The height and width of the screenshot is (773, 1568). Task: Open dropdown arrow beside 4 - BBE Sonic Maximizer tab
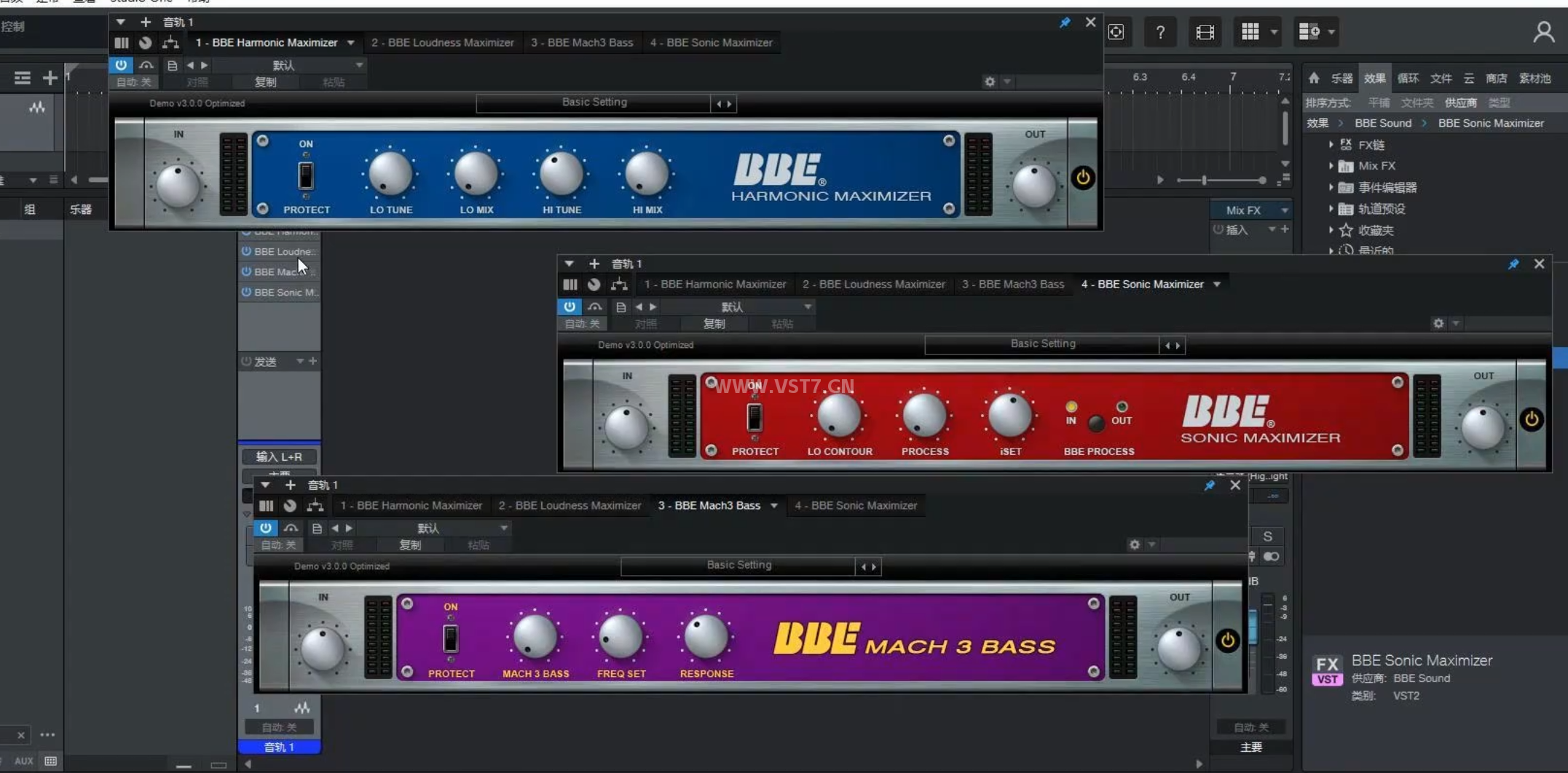point(1217,284)
